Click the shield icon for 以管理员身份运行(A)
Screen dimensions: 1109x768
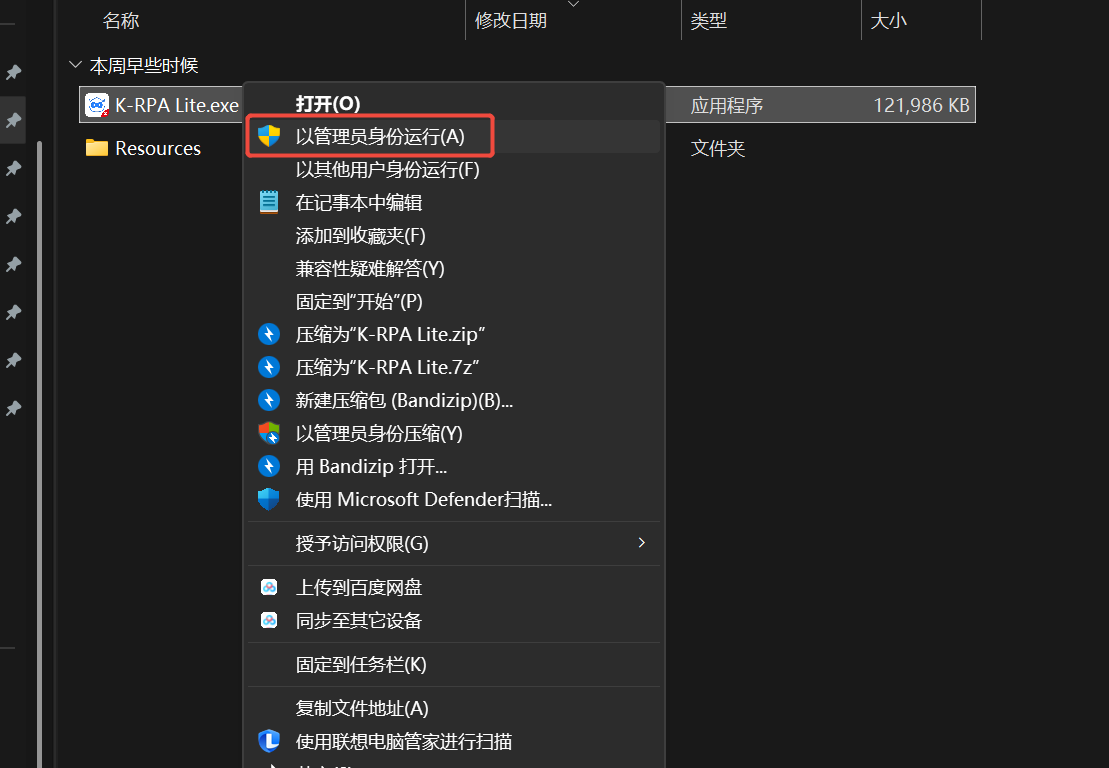click(x=269, y=136)
